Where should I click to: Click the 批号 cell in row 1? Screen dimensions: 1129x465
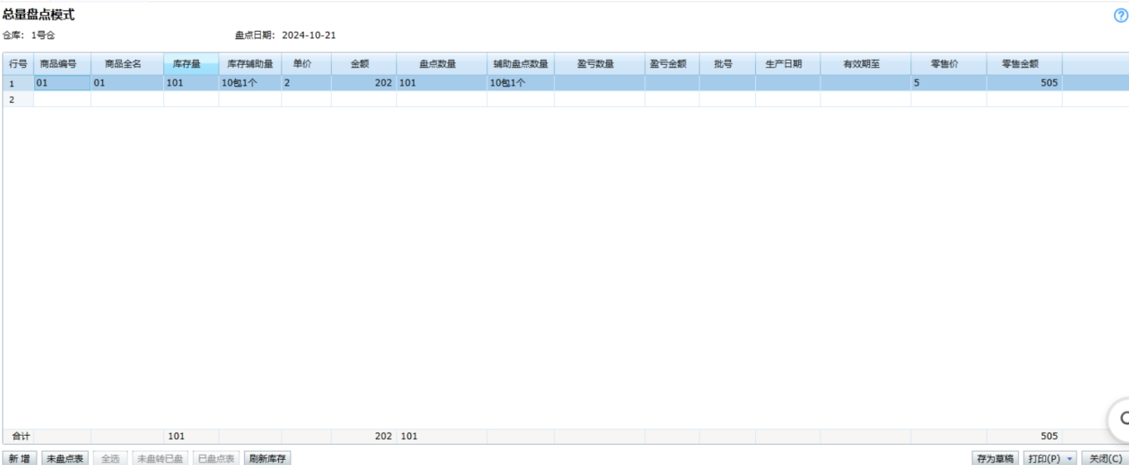click(x=726, y=83)
